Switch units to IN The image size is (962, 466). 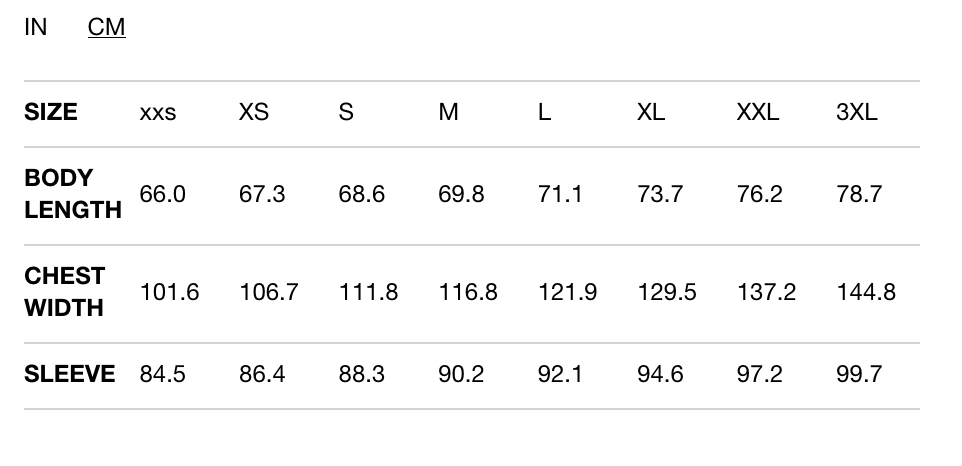[36, 27]
